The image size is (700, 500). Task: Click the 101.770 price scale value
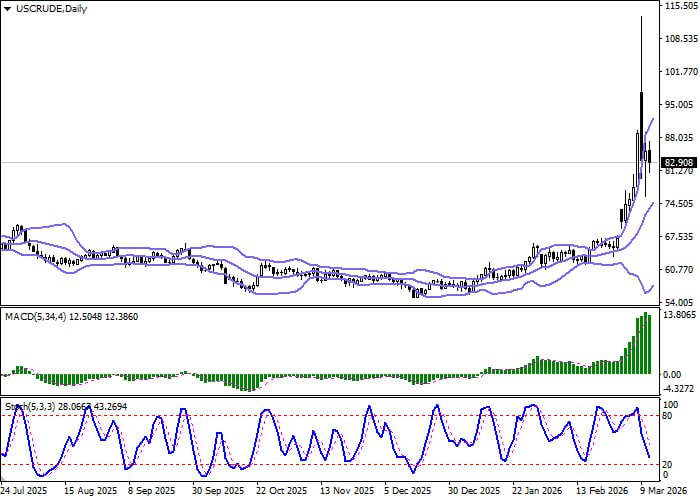(x=678, y=72)
